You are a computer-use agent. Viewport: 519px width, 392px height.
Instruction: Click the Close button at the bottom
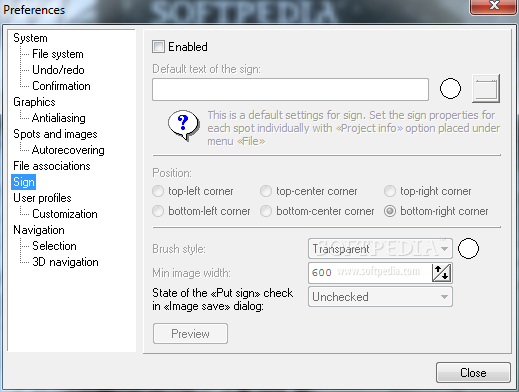coord(473,373)
